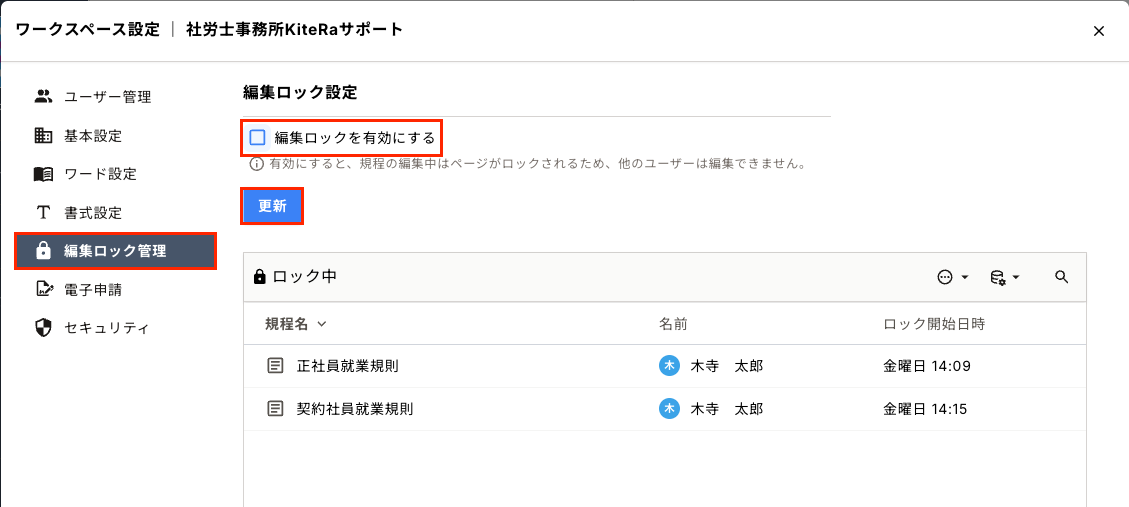
Task: Sort using the 規程名 column chevron
Action: (322, 324)
